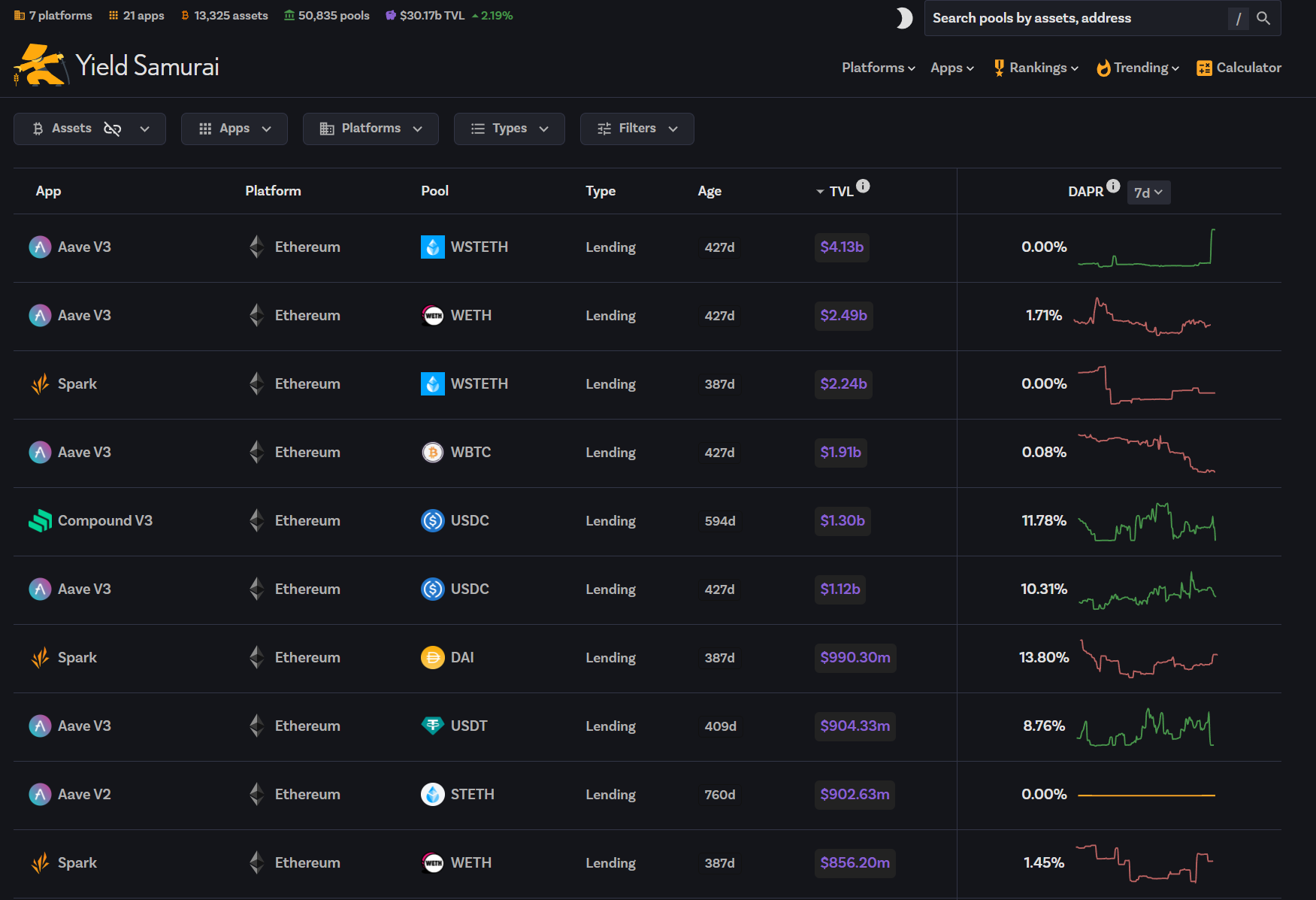Click the Compound V3 DAPR sparkline chart
This screenshot has width=1316, height=900.
1147,521
